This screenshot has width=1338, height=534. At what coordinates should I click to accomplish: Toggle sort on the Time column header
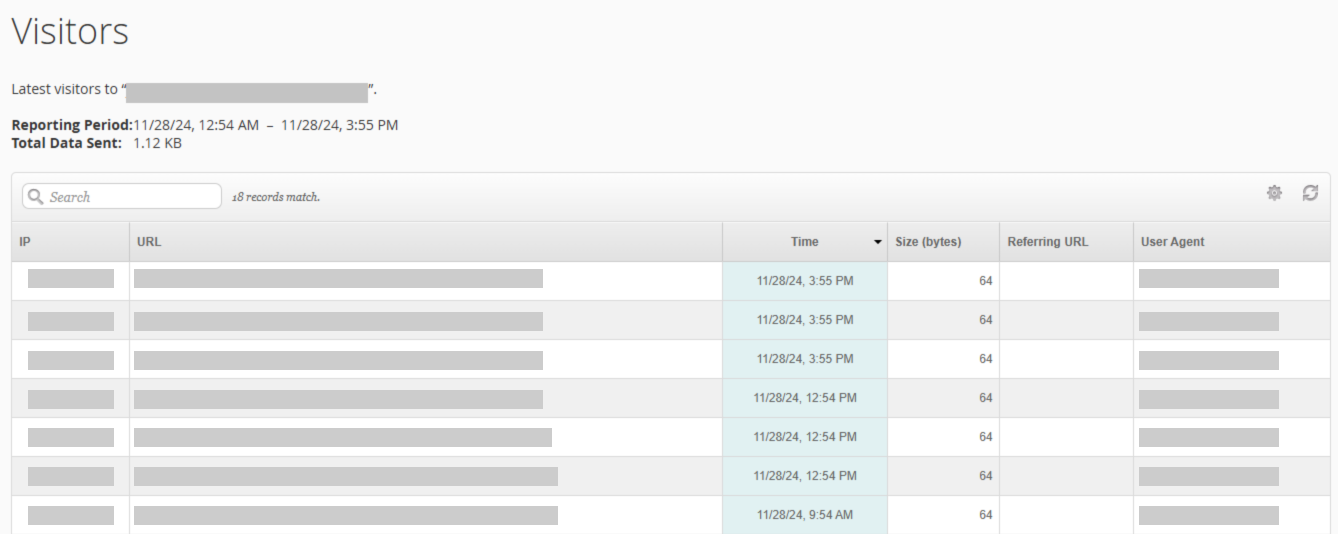click(805, 242)
